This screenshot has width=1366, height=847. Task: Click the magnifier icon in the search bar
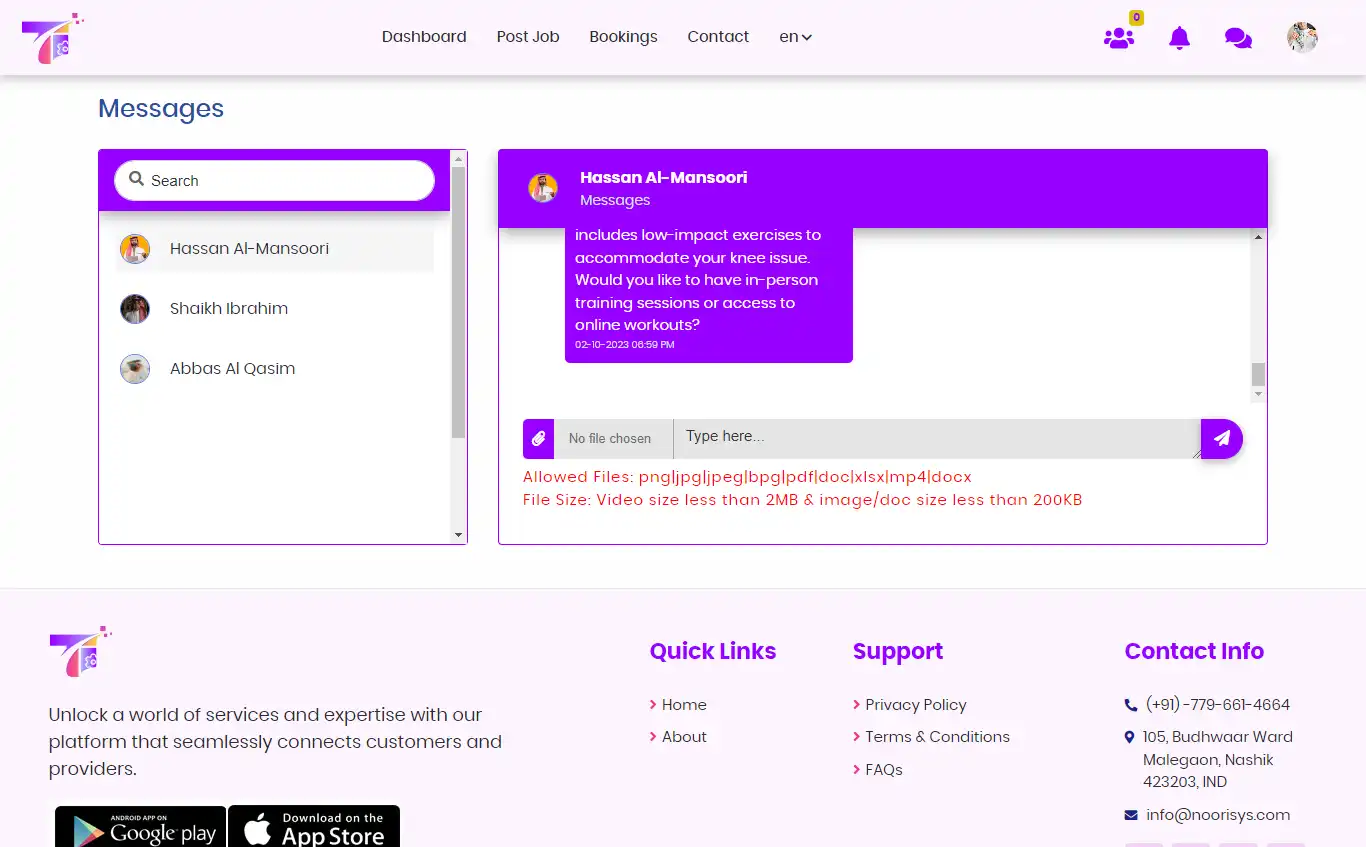pyautogui.click(x=137, y=180)
